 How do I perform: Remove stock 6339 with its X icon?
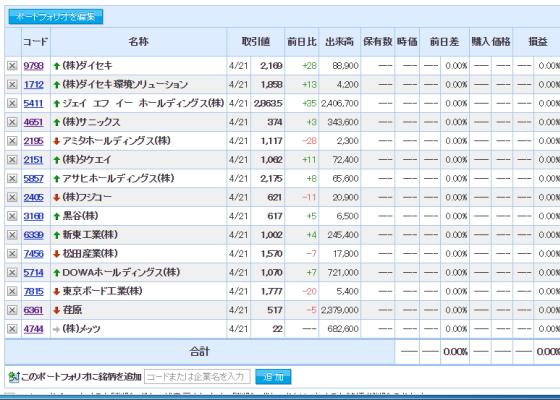click(x=12, y=235)
